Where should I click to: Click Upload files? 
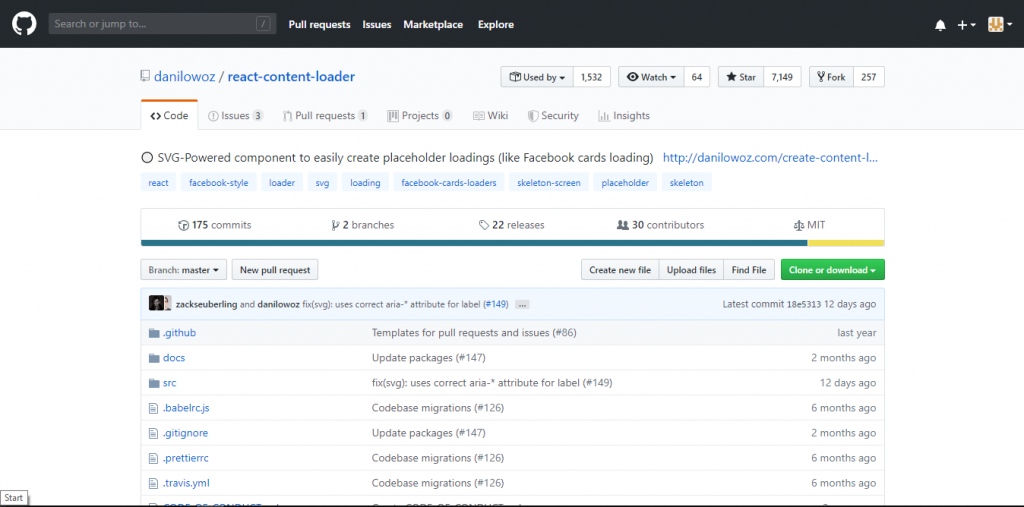tap(692, 270)
